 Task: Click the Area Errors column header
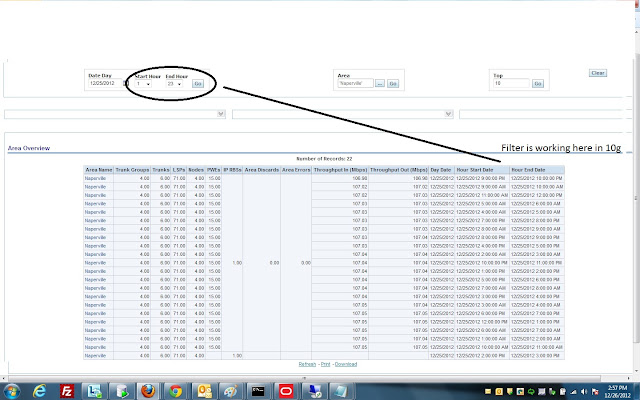(296, 170)
